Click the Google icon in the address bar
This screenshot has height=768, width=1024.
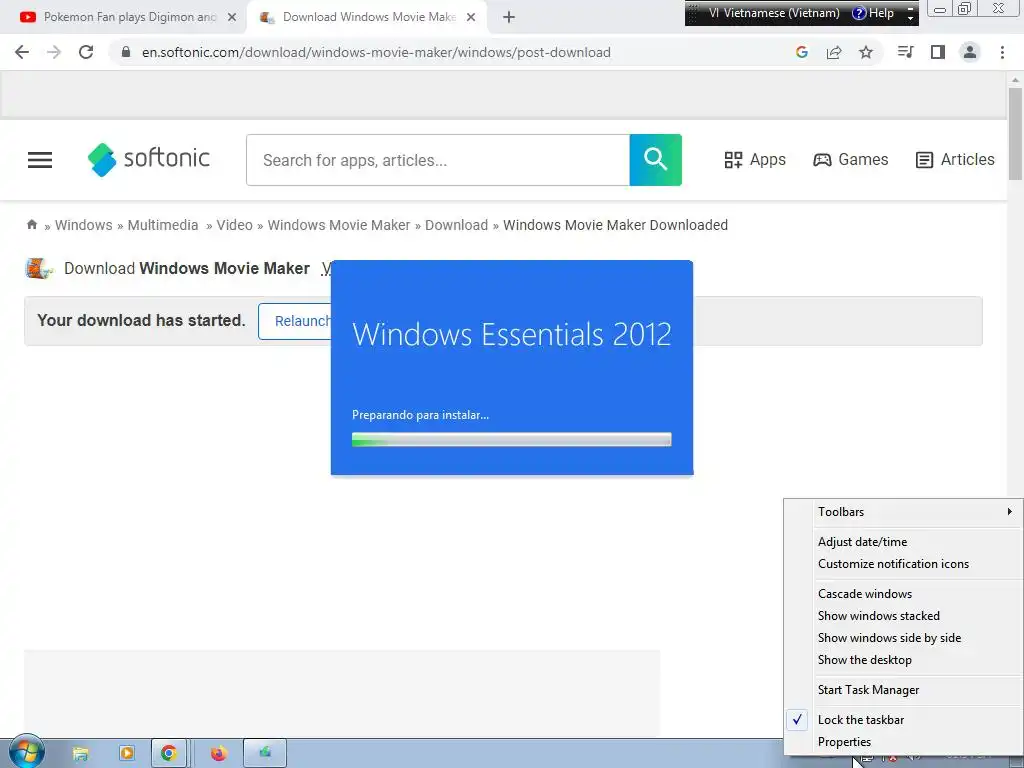pos(802,52)
